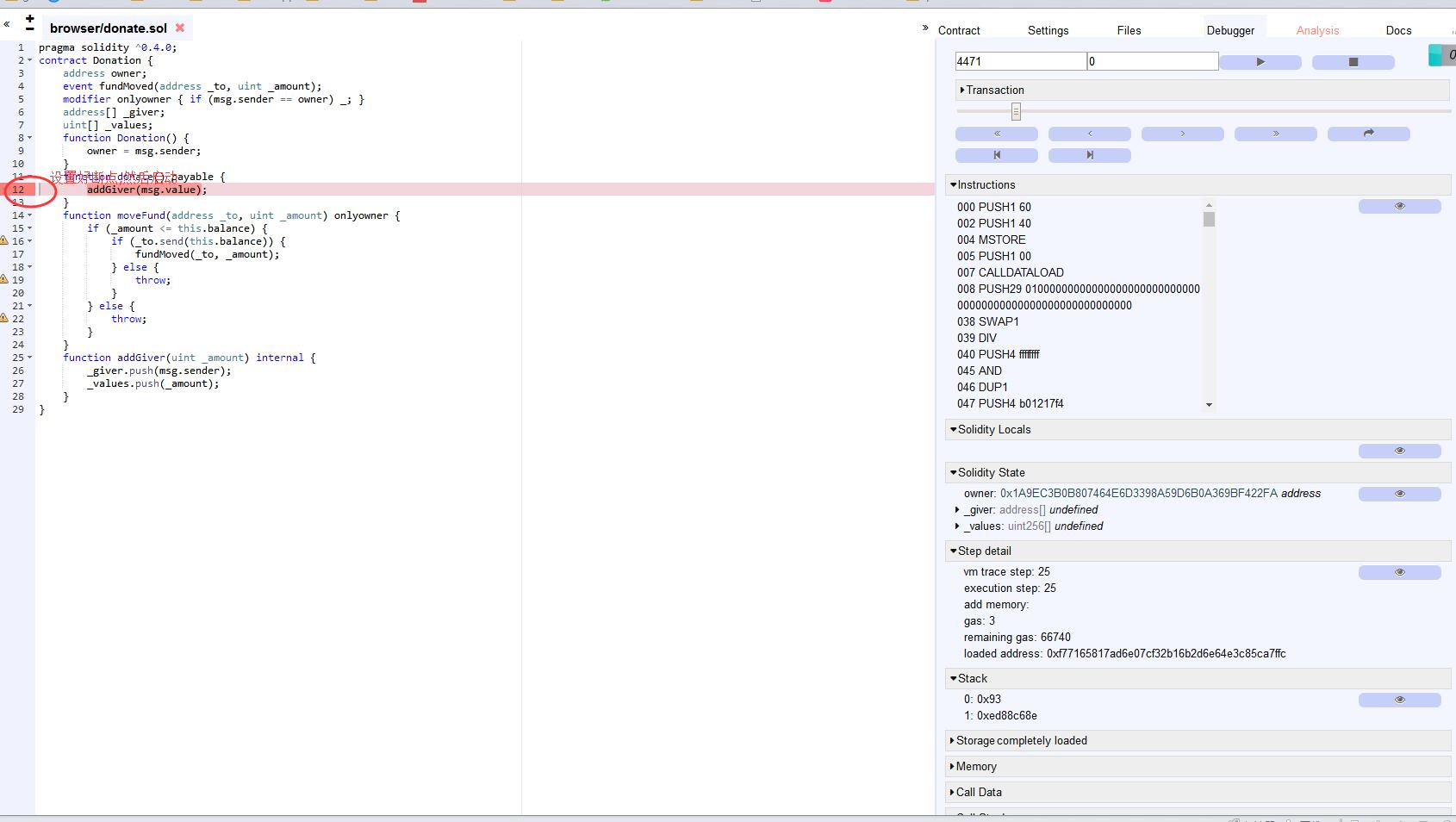This screenshot has height=822, width=1456.
Task: Click the play button to start debugging
Action: [1260, 62]
